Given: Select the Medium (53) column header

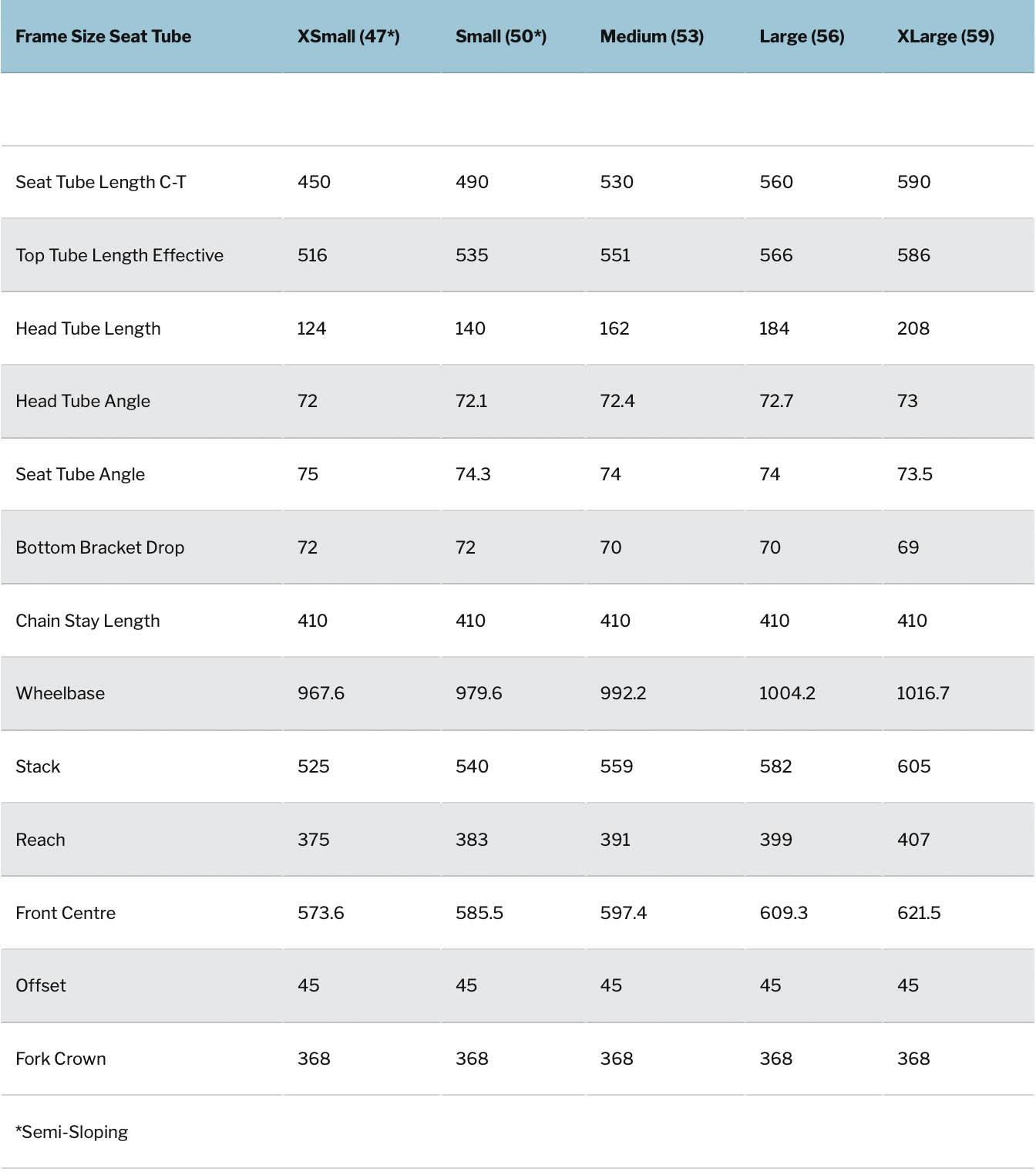Looking at the screenshot, I should coord(651,36).
